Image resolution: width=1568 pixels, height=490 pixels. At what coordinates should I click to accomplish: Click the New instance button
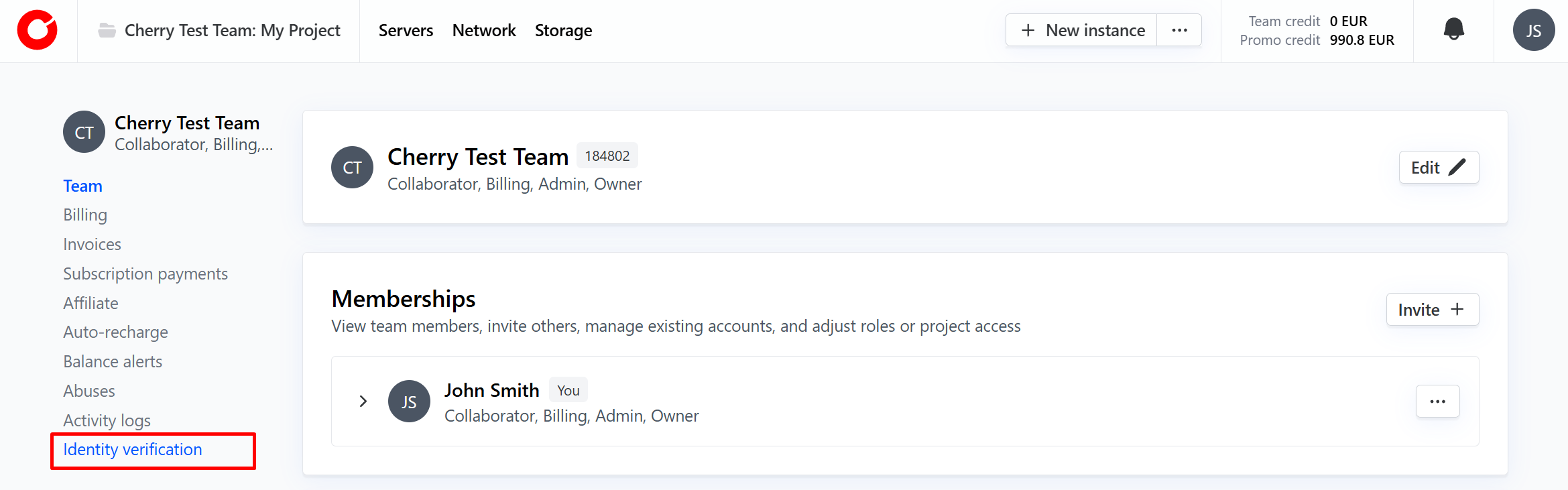point(1082,31)
